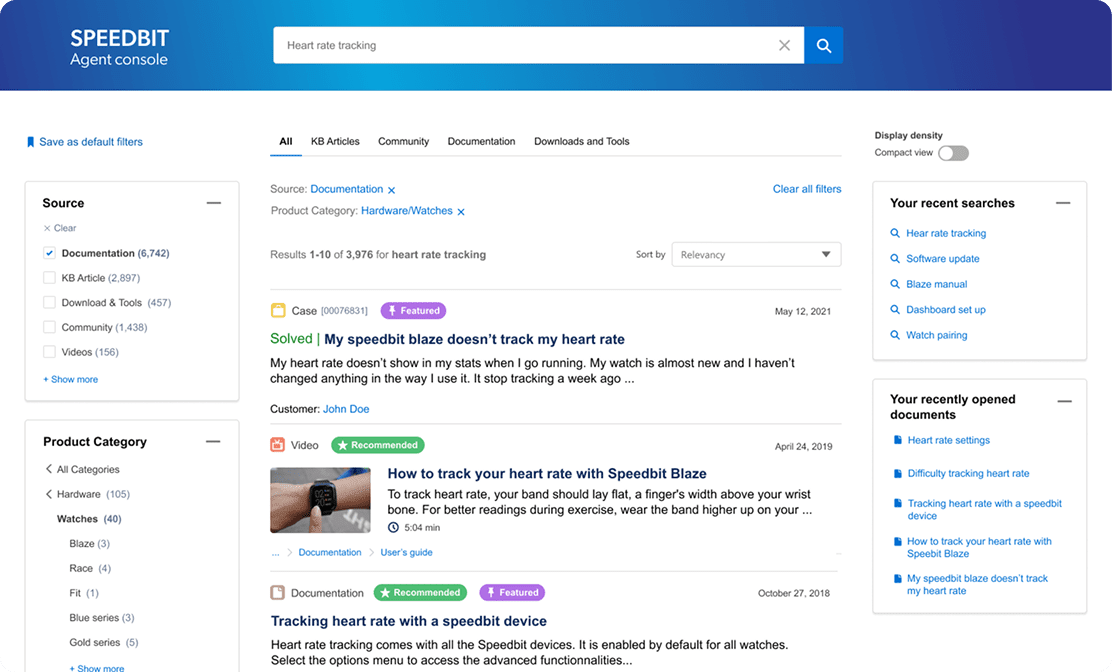
Task: Click the yellow Case icon on first result
Action: click(278, 311)
